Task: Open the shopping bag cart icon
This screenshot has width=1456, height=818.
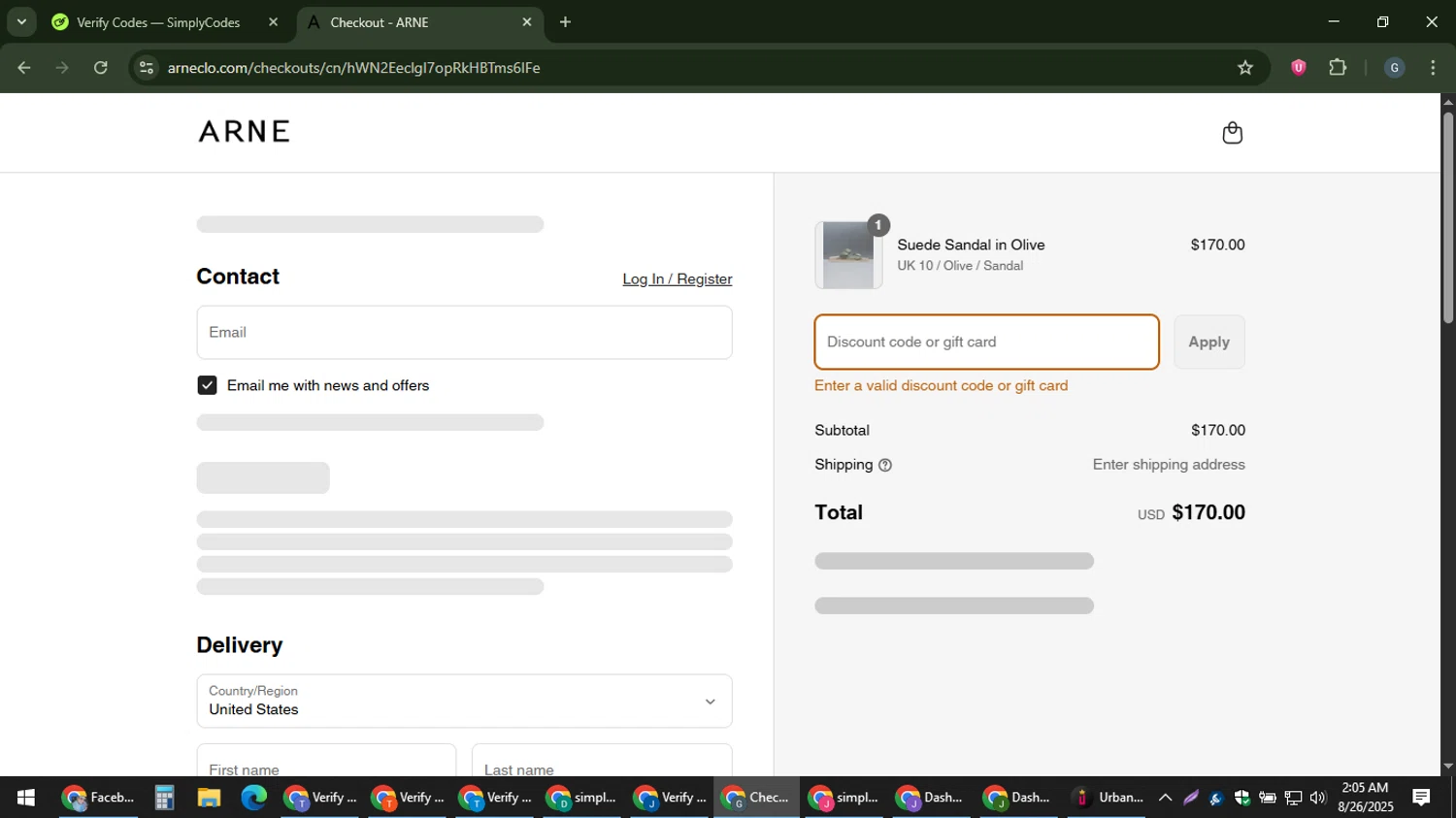Action: (x=1232, y=133)
